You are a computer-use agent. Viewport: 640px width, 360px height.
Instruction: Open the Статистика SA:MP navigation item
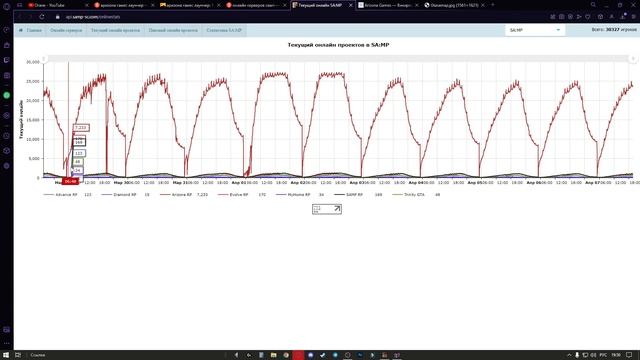(x=224, y=30)
